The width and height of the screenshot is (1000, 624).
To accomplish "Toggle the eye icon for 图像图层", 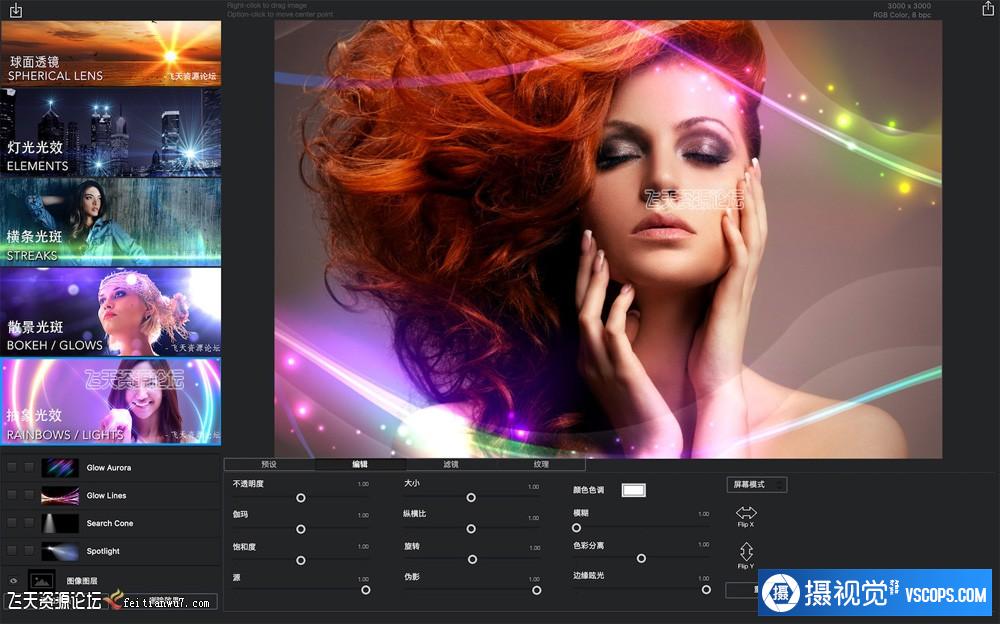I will tap(14, 580).
